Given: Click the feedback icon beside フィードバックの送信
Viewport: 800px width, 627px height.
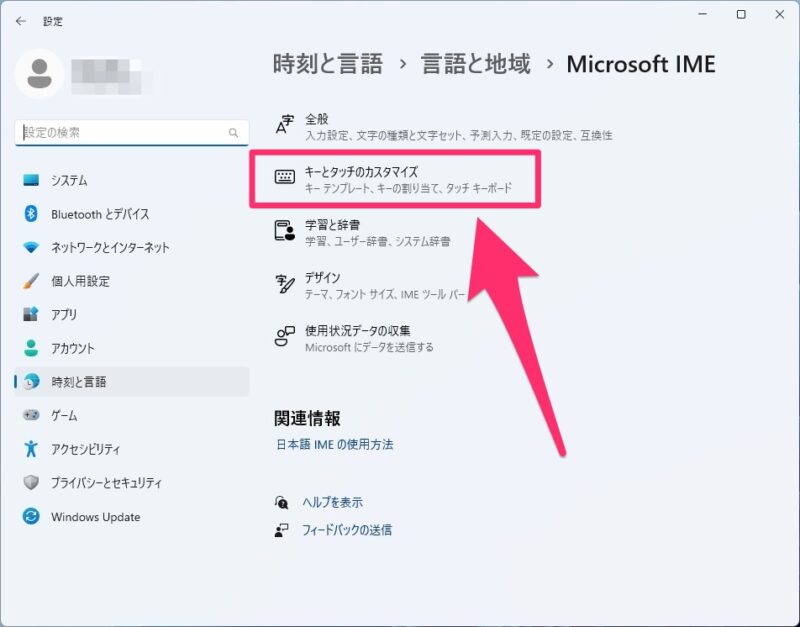Looking at the screenshot, I should tap(281, 531).
